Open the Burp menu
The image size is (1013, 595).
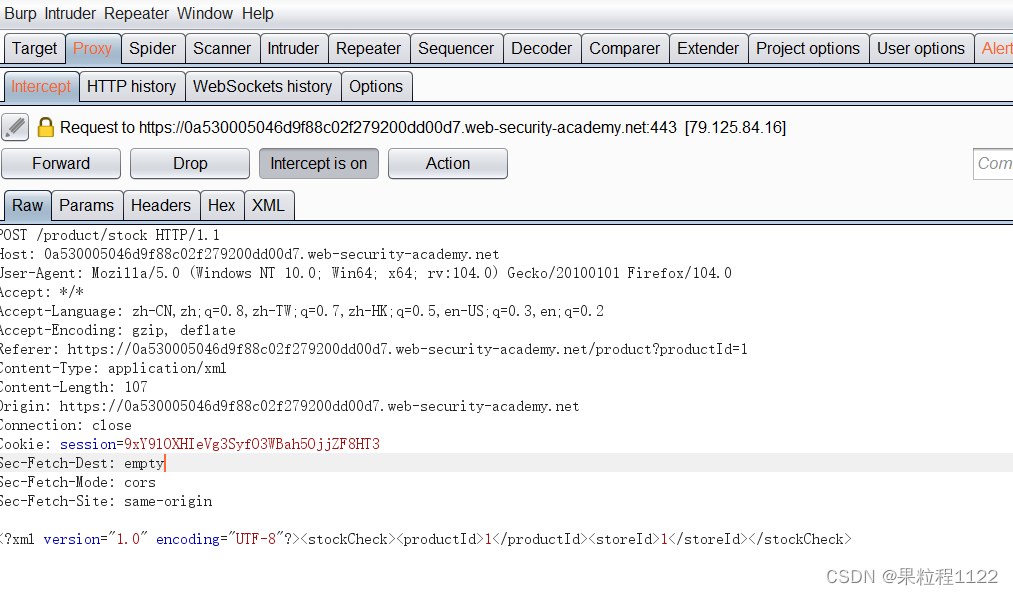pos(20,13)
